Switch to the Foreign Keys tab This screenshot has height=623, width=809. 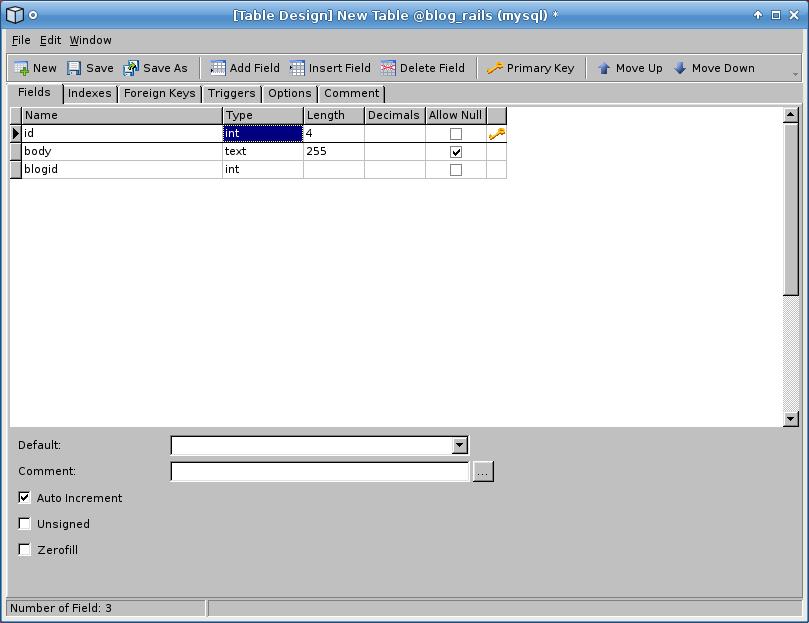(159, 93)
